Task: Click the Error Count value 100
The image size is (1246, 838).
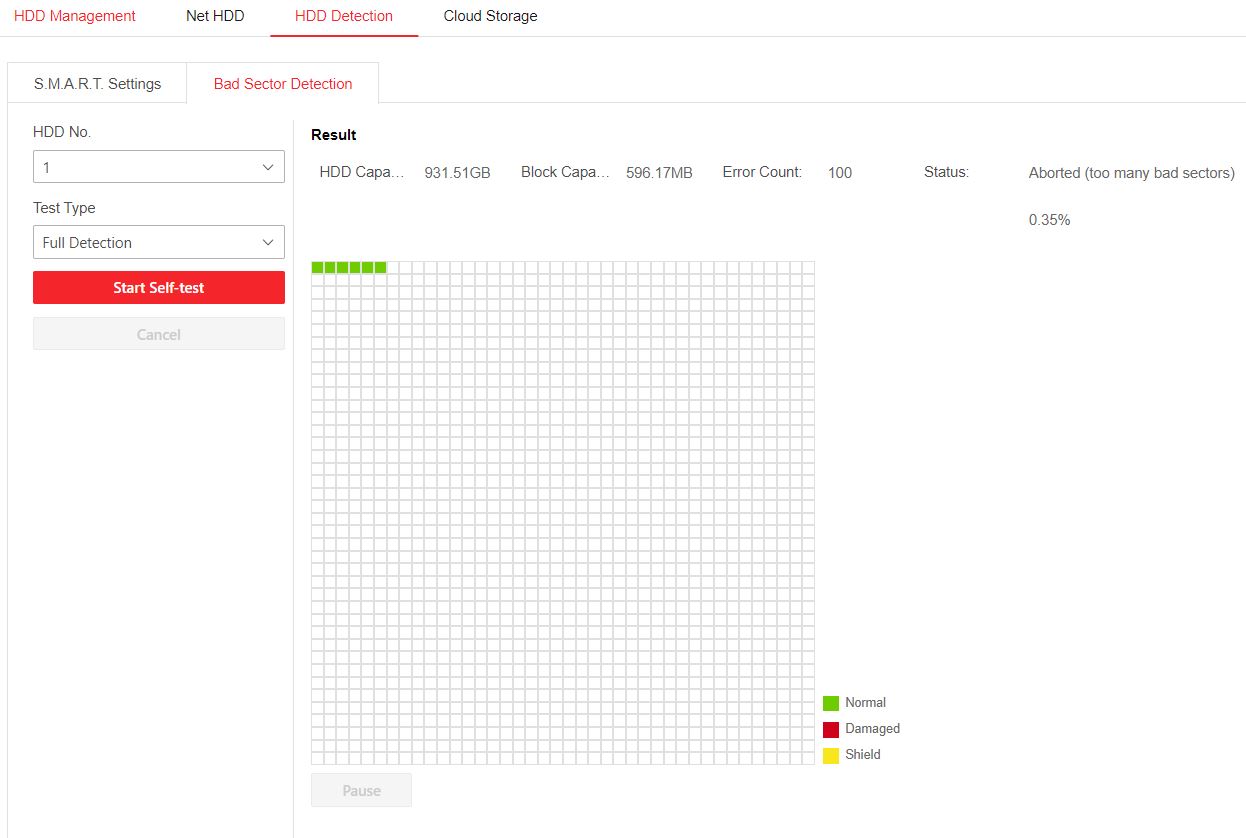Action: click(840, 173)
